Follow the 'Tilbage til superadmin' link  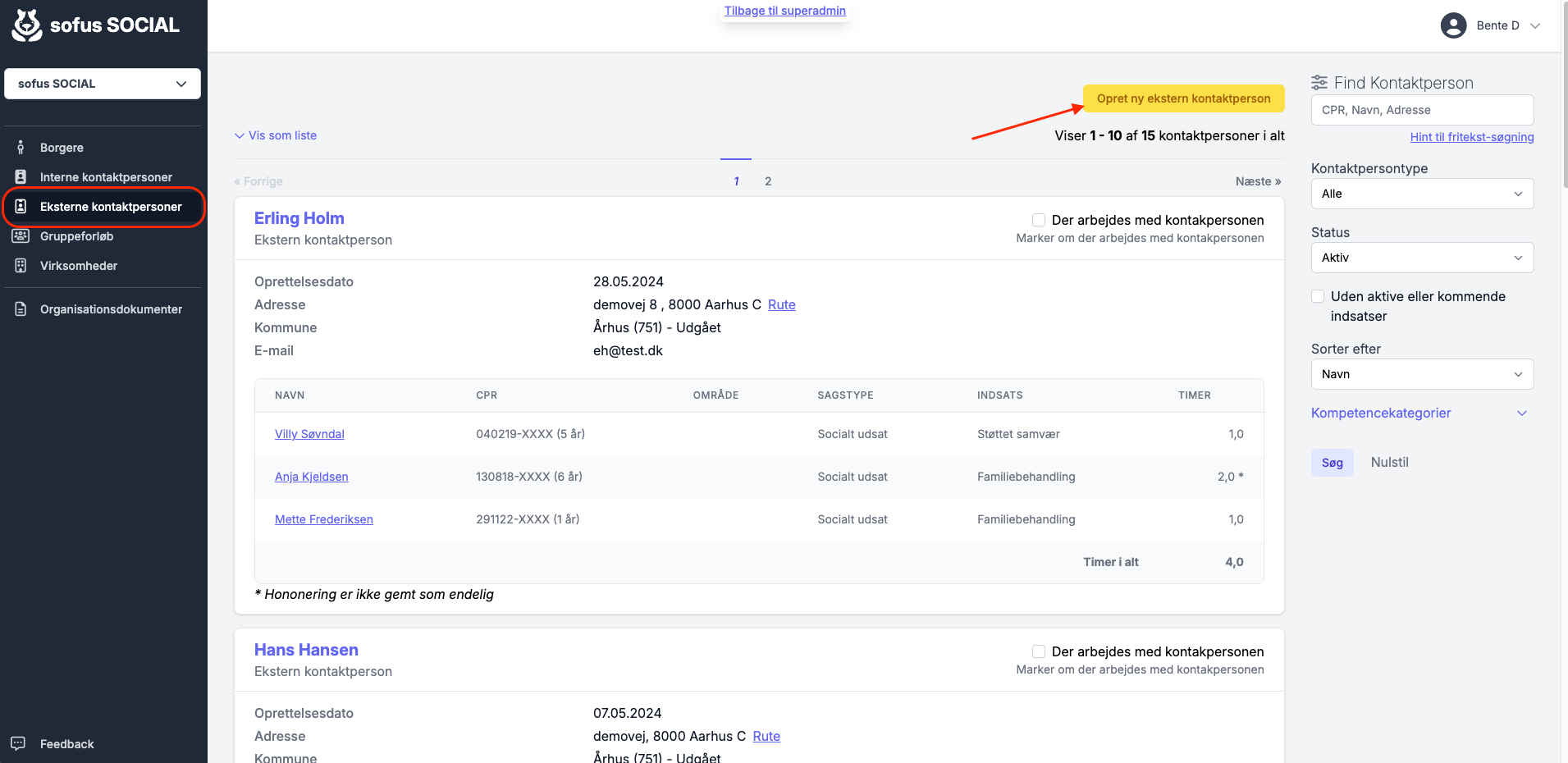click(x=784, y=11)
